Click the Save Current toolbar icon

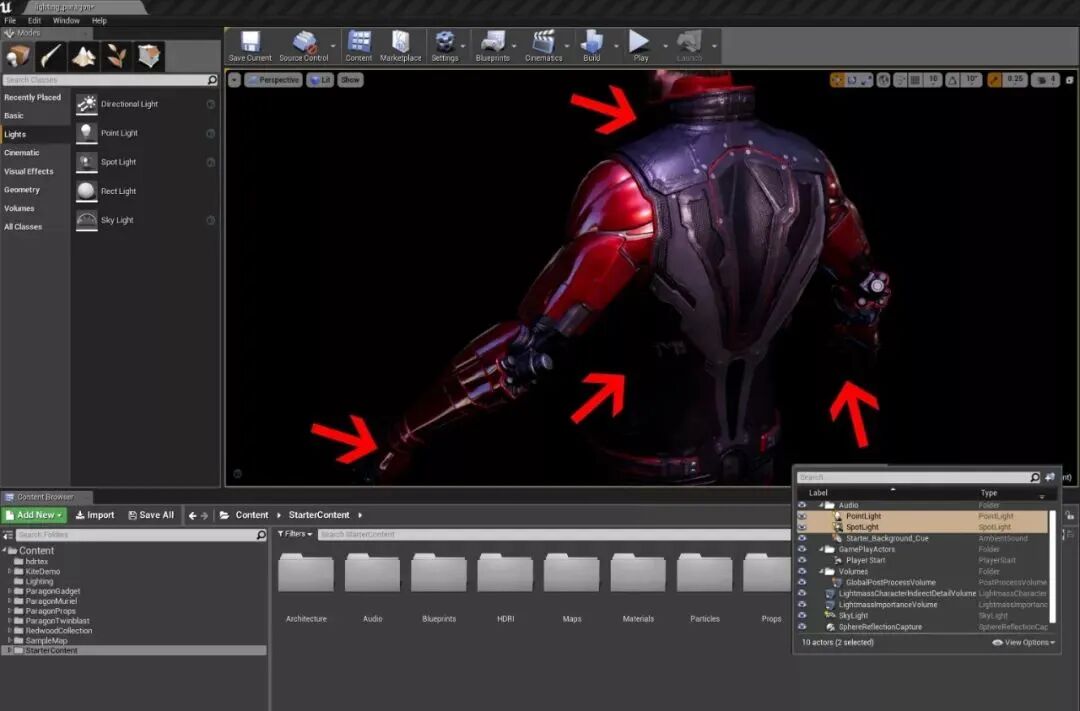pyautogui.click(x=250, y=45)
